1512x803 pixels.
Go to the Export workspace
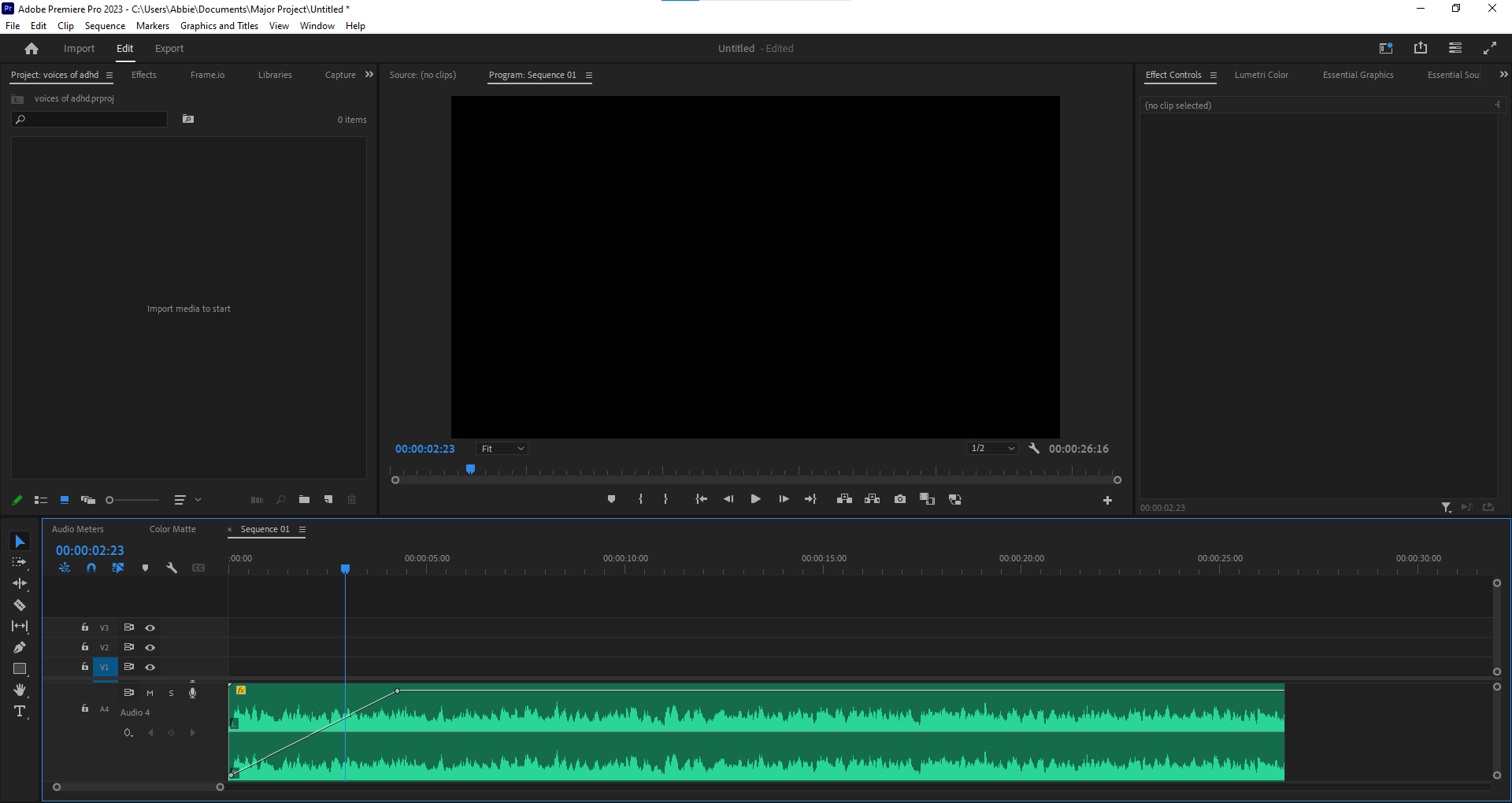[169, 49]
